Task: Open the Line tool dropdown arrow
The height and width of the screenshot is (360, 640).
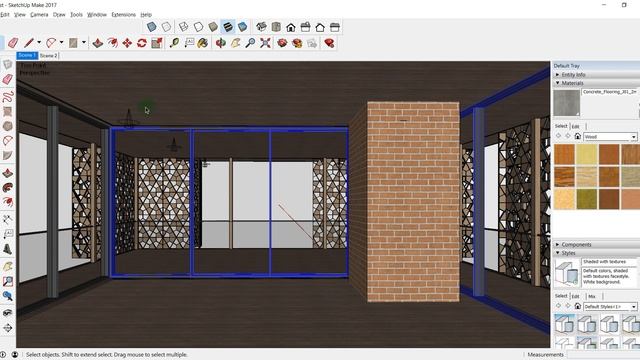Action: [x=39, y=42]
